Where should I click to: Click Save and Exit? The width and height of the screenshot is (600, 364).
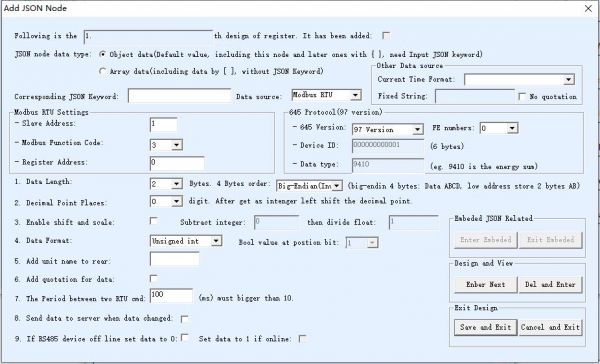click(486, 327)
